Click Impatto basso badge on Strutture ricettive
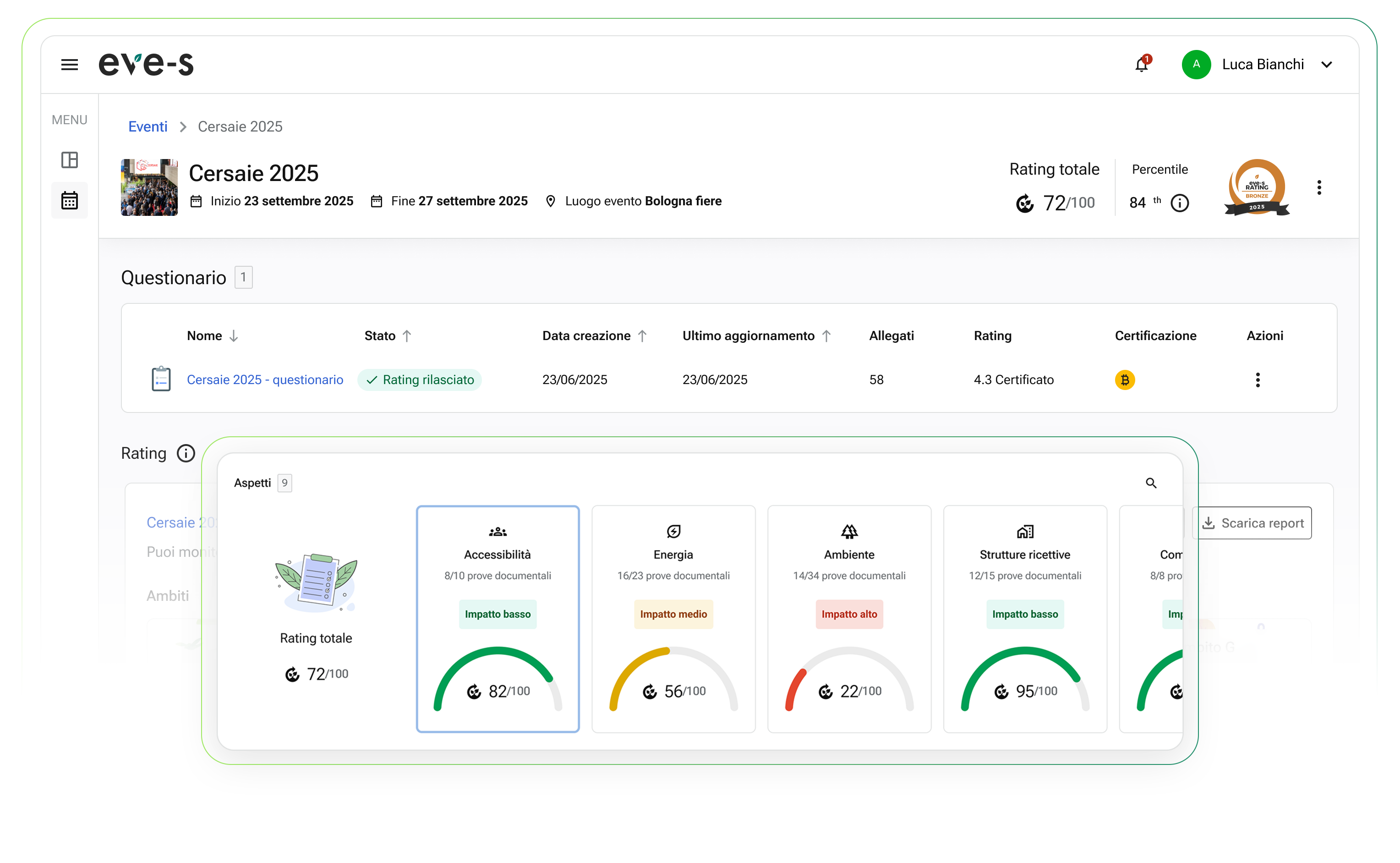This screenshot has width=1400, height=863. (1025, 614)
